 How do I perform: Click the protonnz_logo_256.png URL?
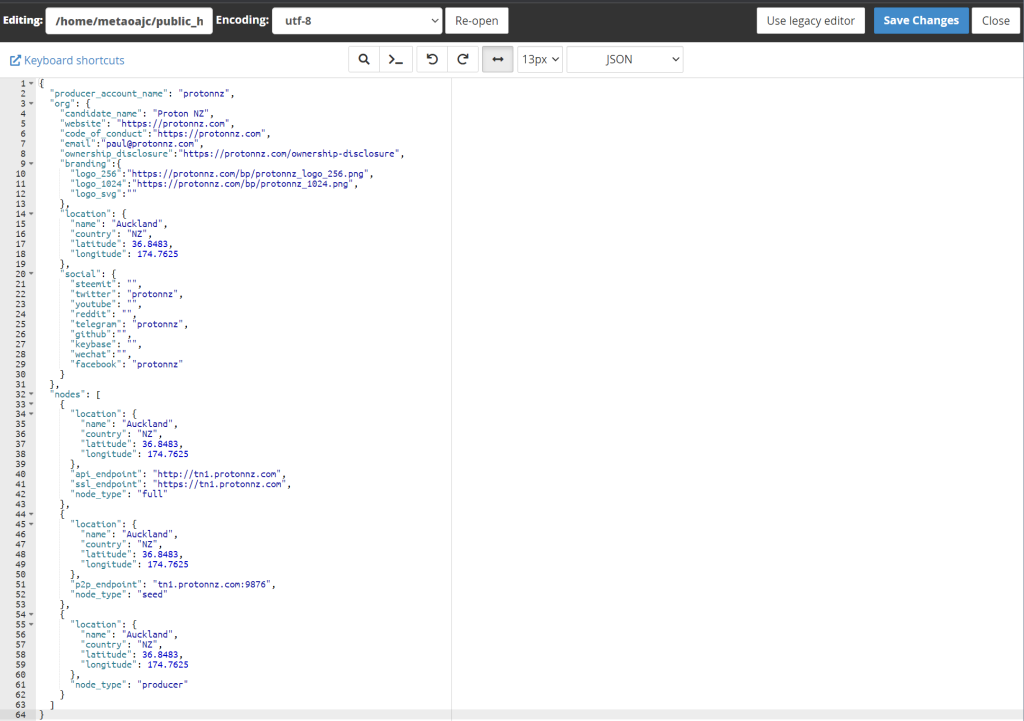click(249, 174)
